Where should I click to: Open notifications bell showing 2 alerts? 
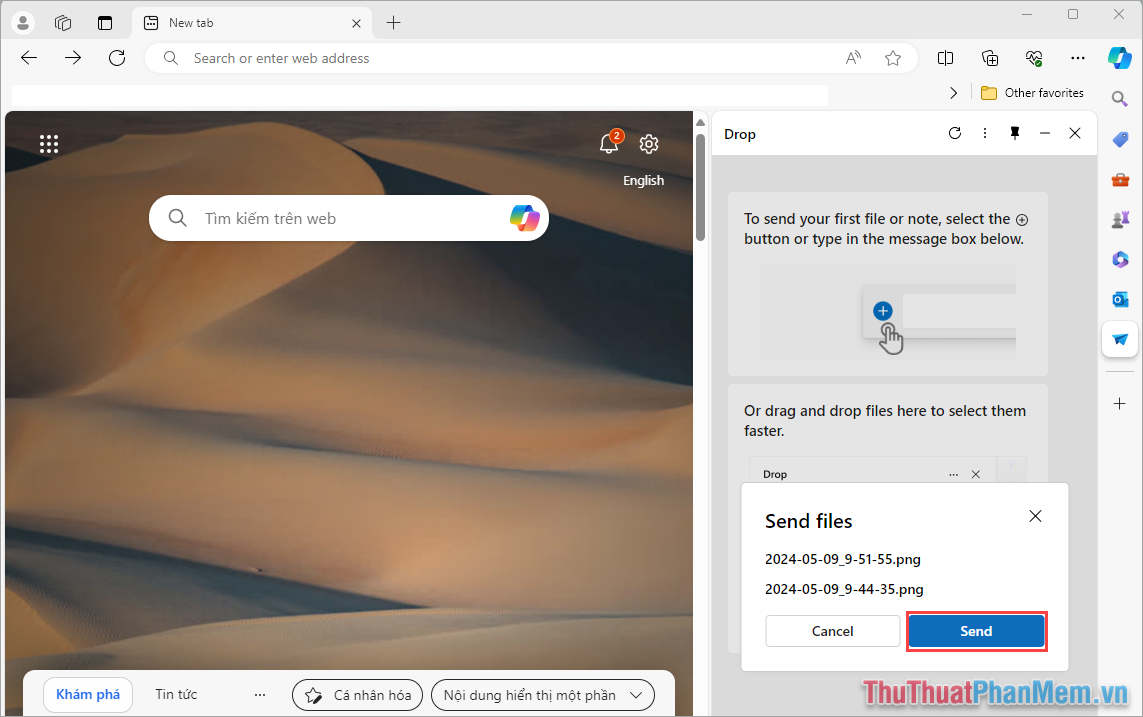click(x=609, y=144)
